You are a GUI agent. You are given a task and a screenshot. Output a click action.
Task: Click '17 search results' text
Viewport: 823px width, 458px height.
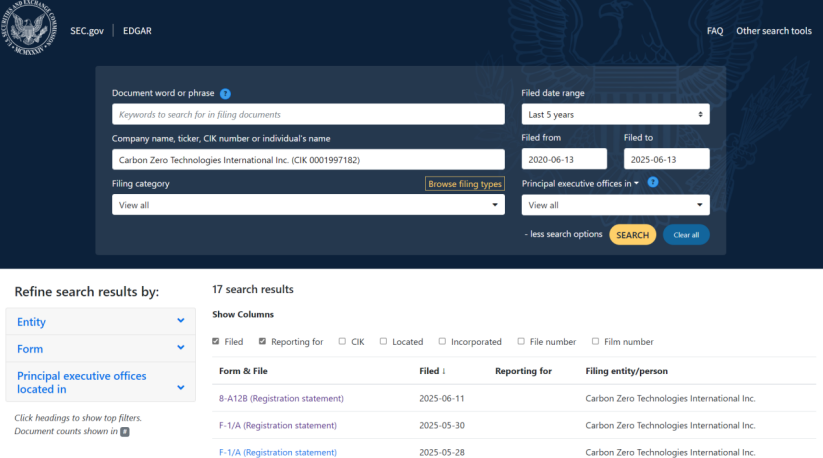(x=252, y=289)
